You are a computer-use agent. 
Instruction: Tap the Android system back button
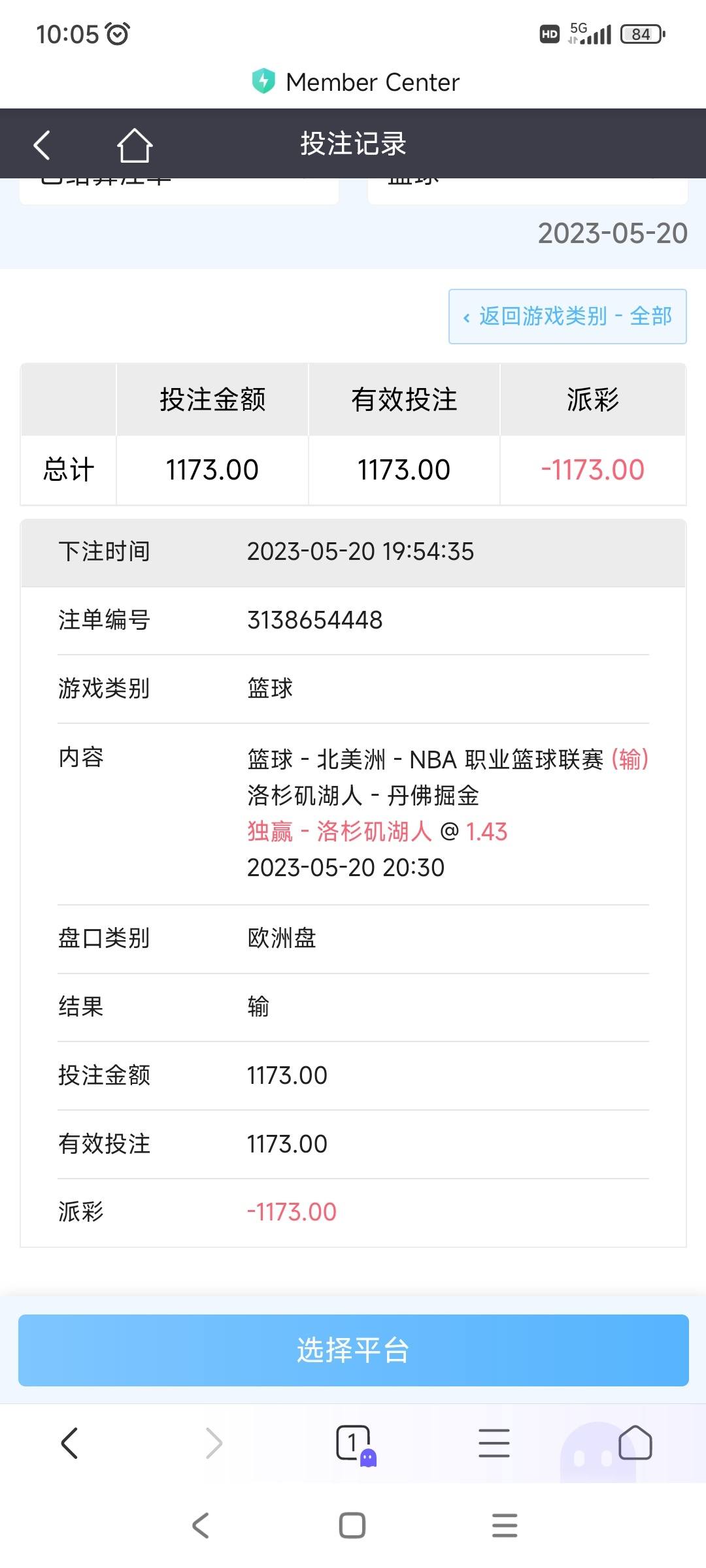pos(201,1526)
